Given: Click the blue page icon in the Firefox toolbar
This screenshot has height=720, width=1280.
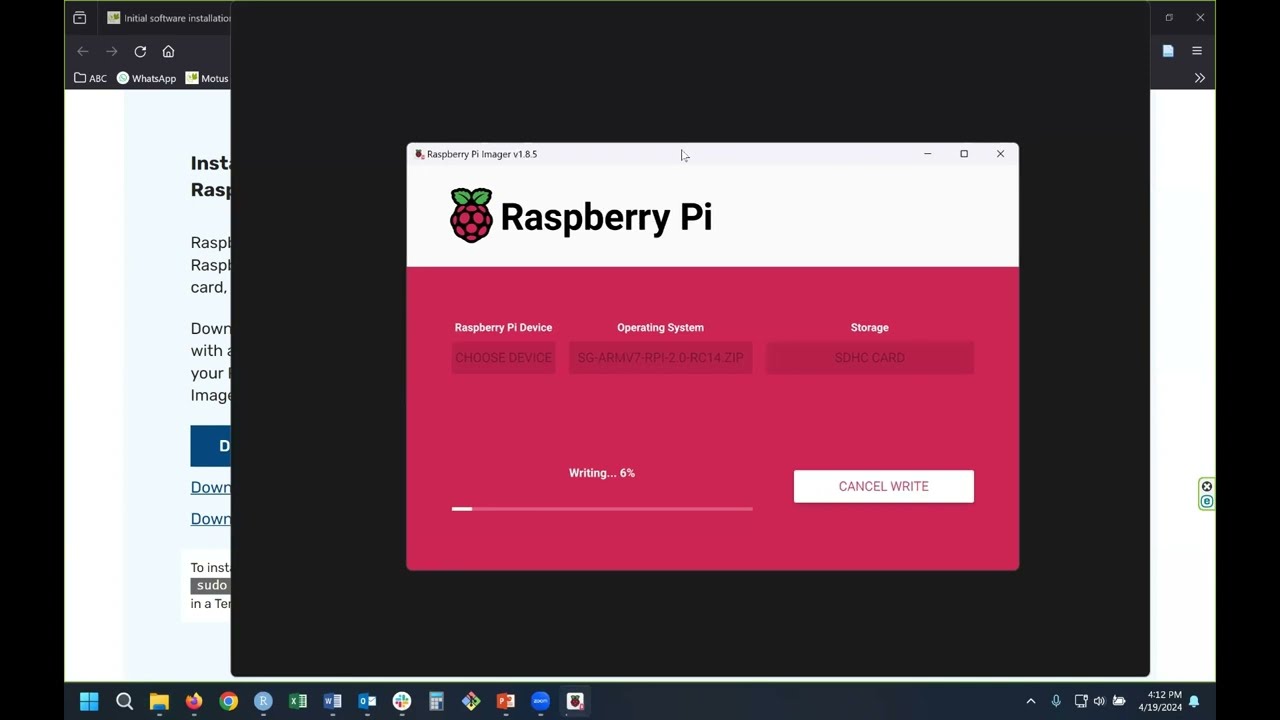Looking at the screenshot, I should coord(1168,51).
